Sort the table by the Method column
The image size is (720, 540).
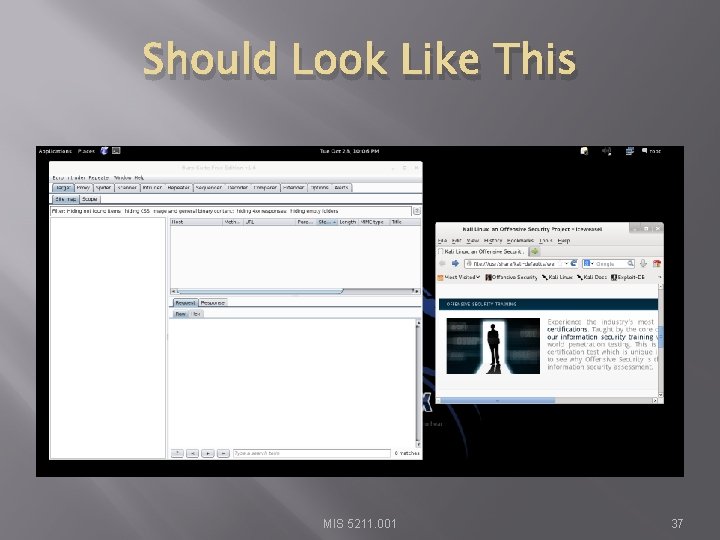(233, 222)
